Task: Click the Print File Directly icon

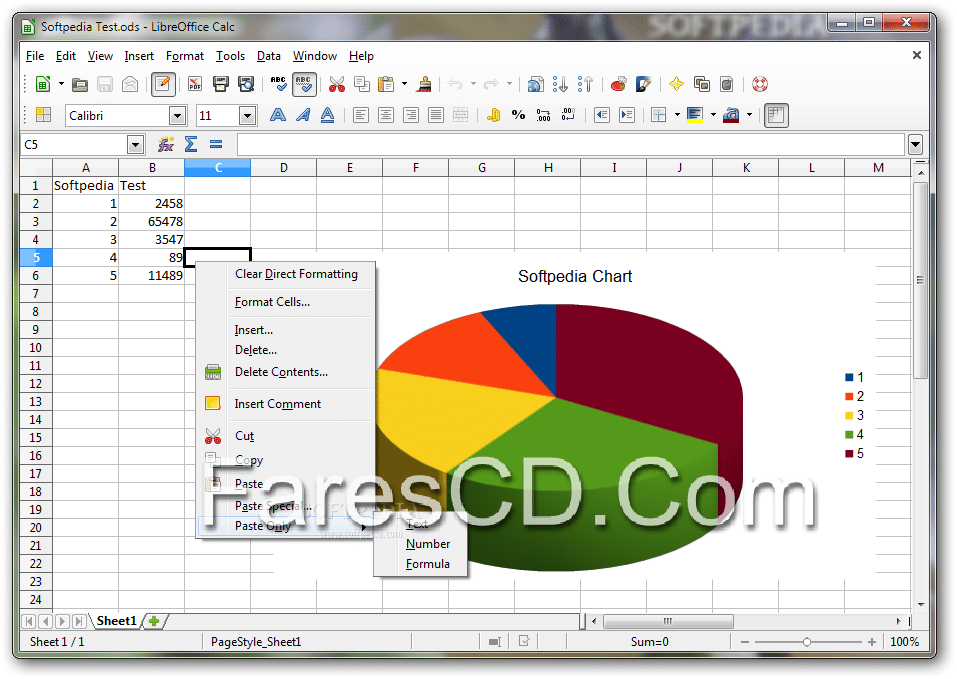Action: click(x=220, y=84)
